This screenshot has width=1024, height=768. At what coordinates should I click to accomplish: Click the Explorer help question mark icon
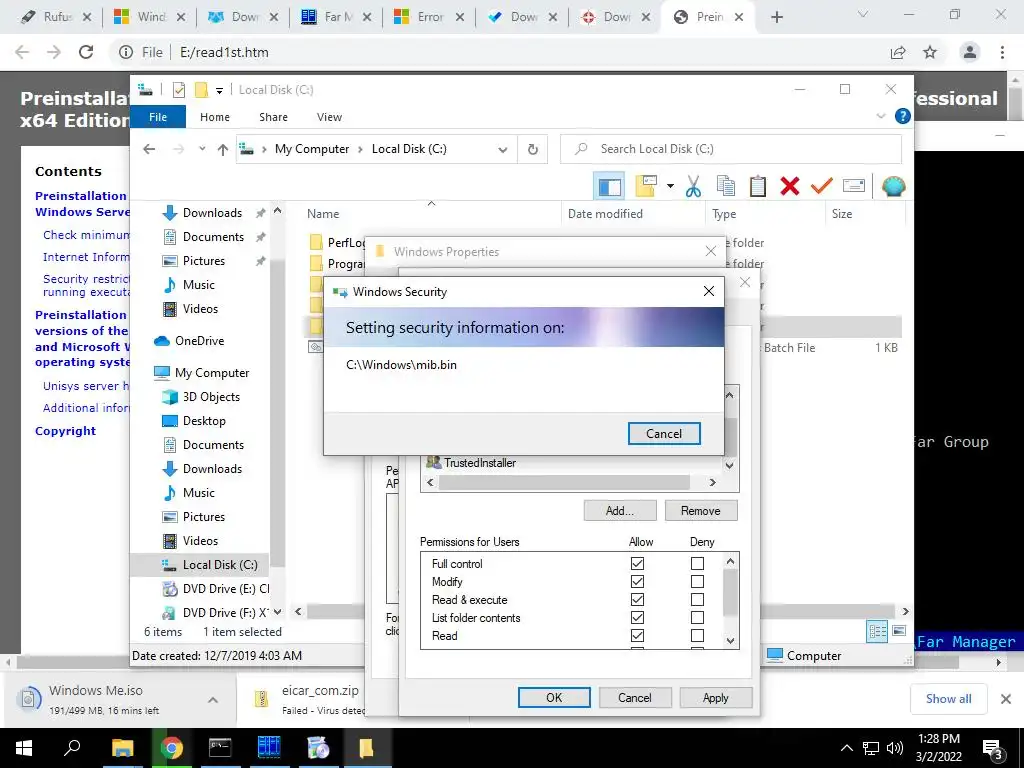(x=903, y=116)
